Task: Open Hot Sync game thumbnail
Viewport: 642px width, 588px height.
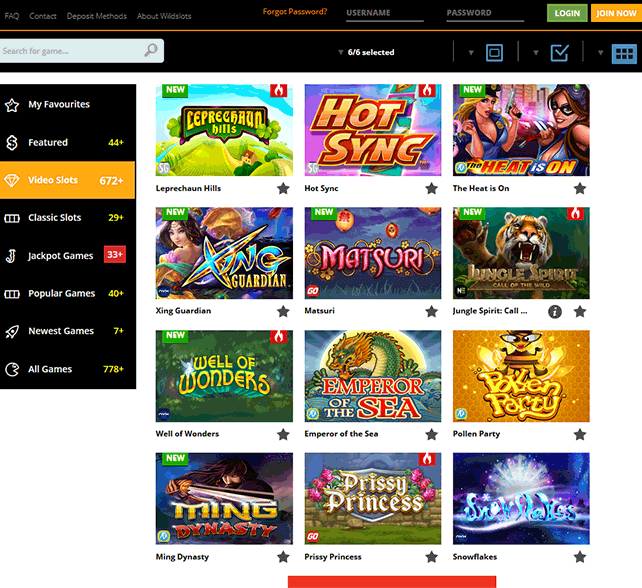Action: pyautogui.click(x=373, y=130)
